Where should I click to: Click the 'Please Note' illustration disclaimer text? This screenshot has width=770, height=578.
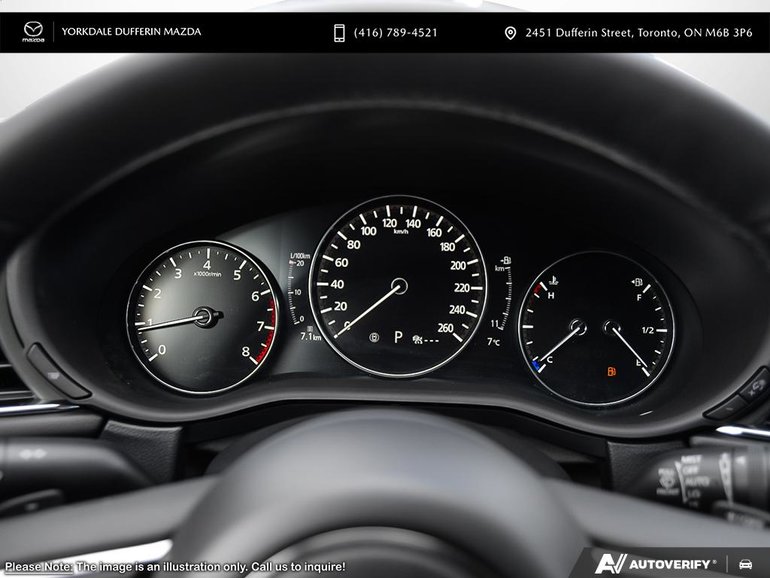(x=175, y=566)
